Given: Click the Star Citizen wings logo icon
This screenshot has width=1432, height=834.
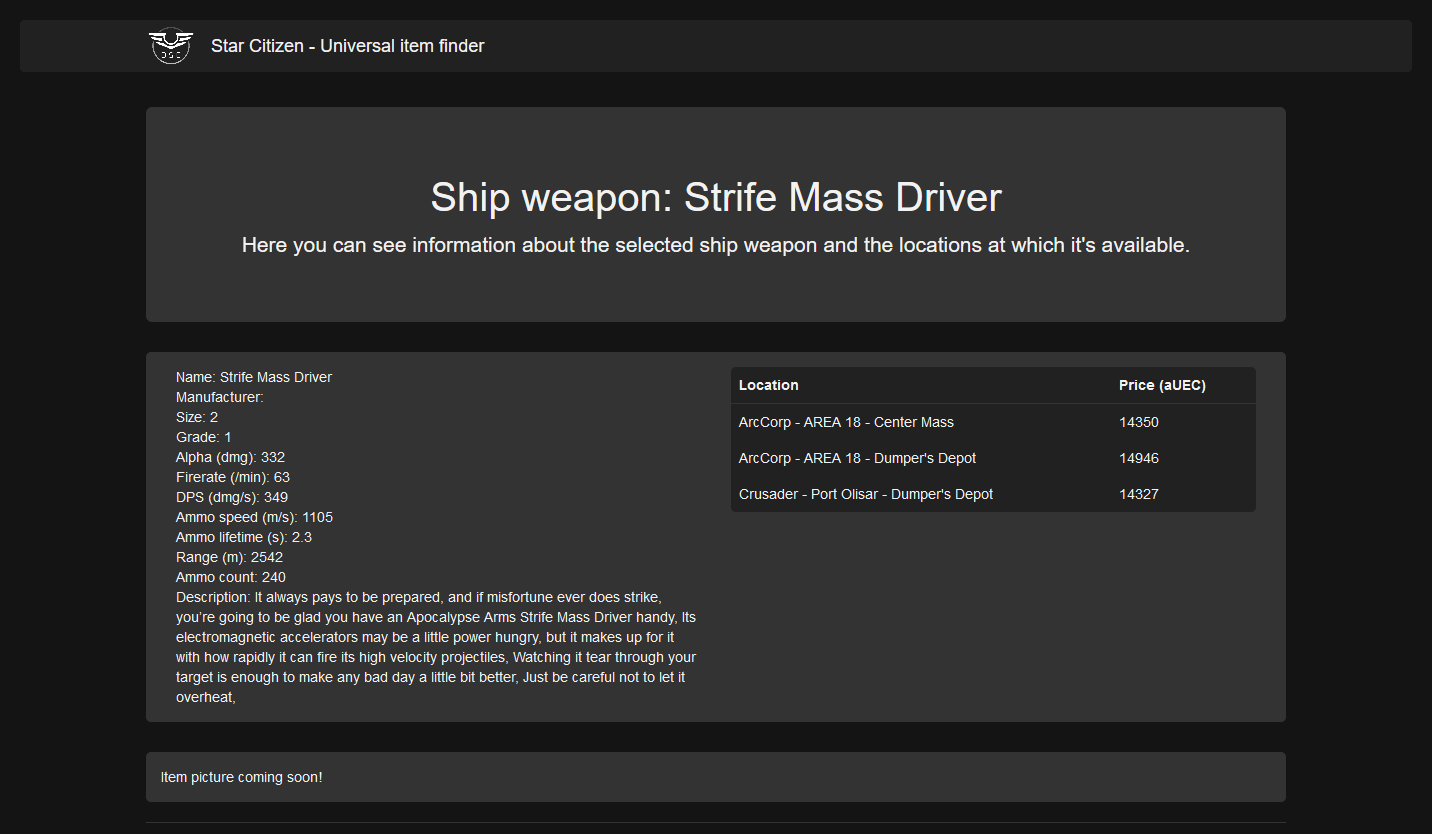Looking at the screenshot, I should coord(171,45).
